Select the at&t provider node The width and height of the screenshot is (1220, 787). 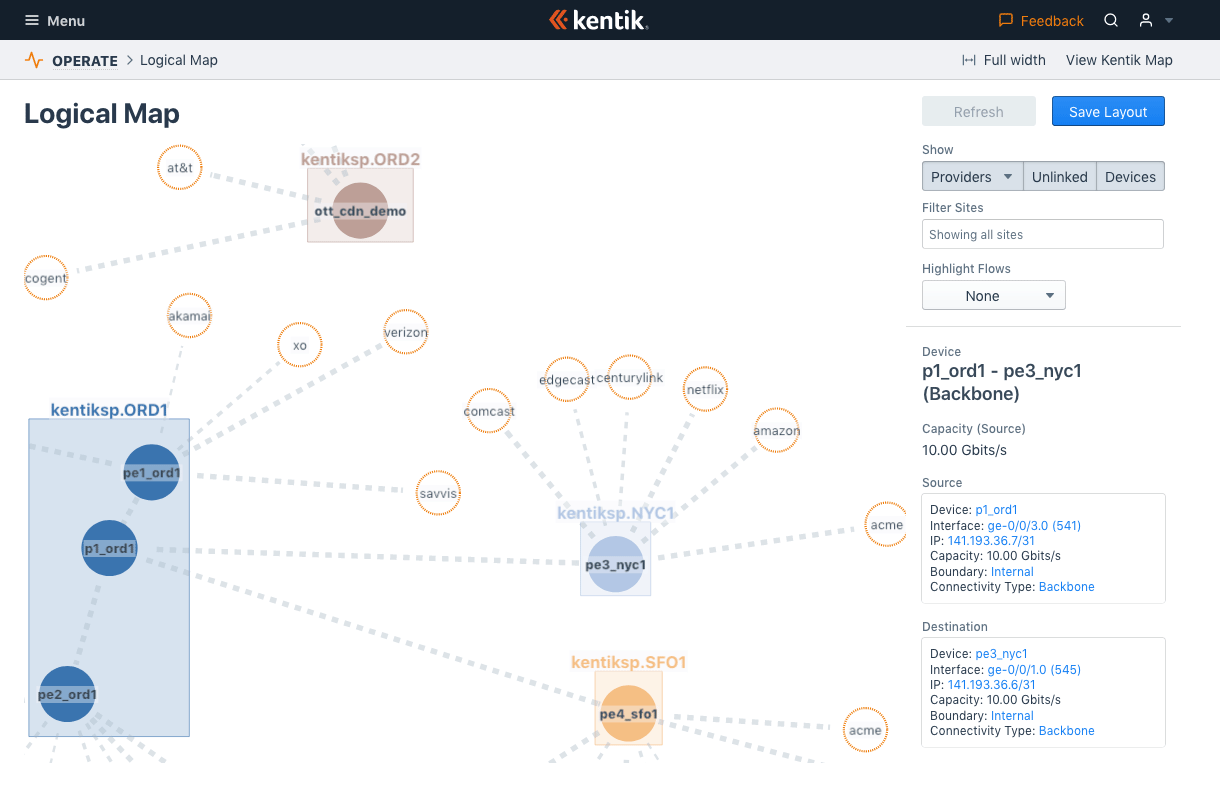click(179, 167)
